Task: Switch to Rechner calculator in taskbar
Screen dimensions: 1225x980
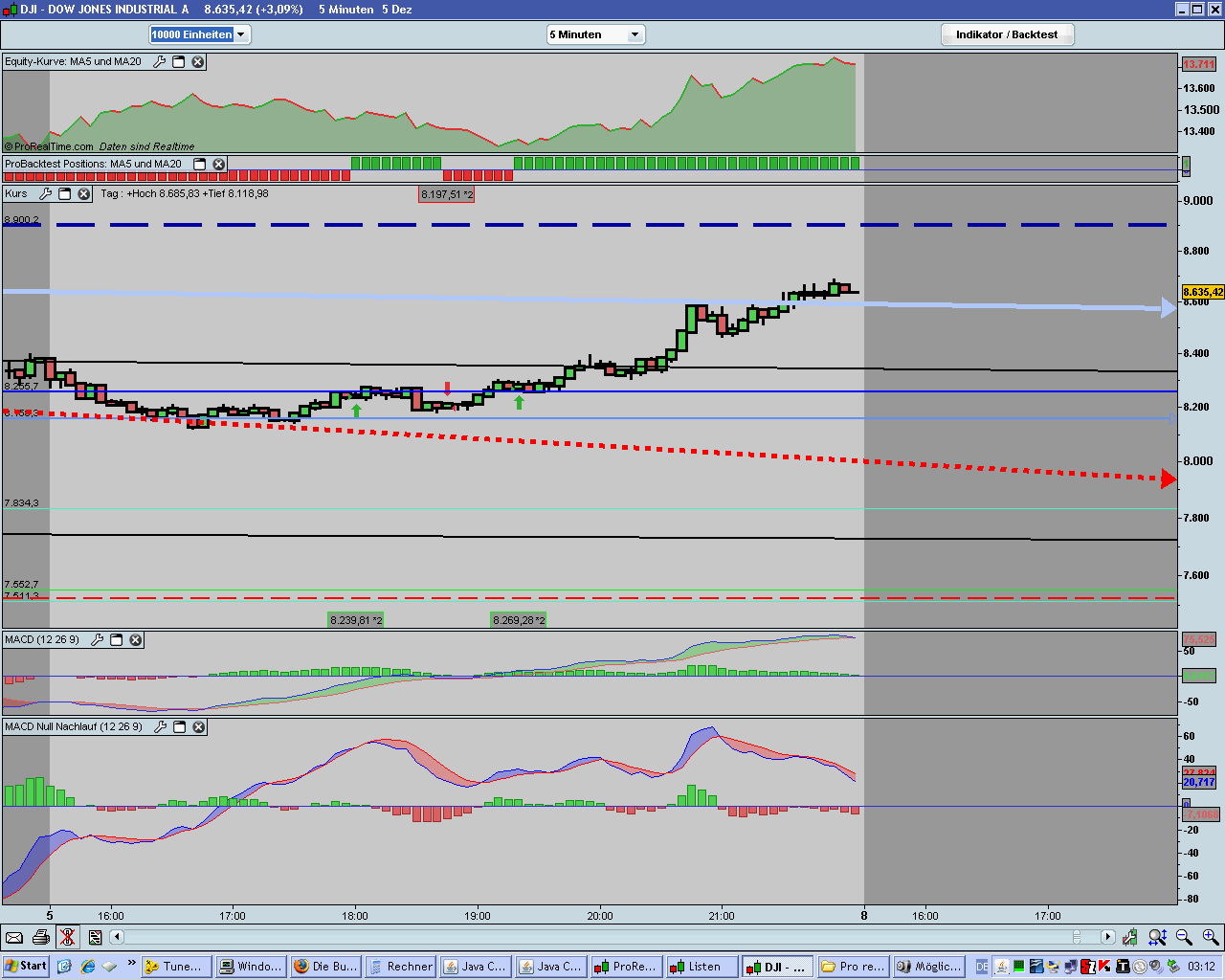Action: (x=400, y=967)
